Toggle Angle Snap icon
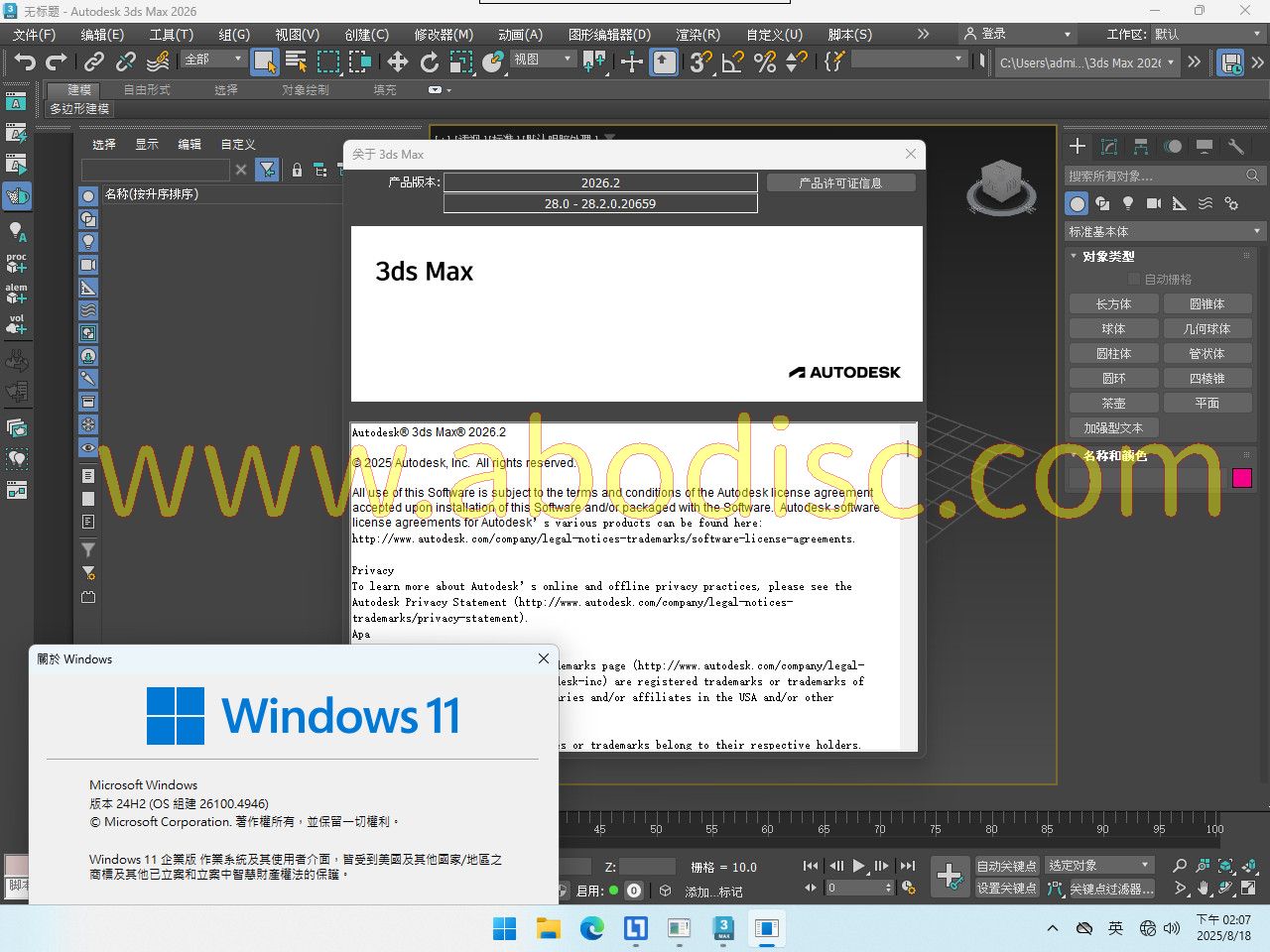This screenshot has width=1270, height=952. pos(733,62)
